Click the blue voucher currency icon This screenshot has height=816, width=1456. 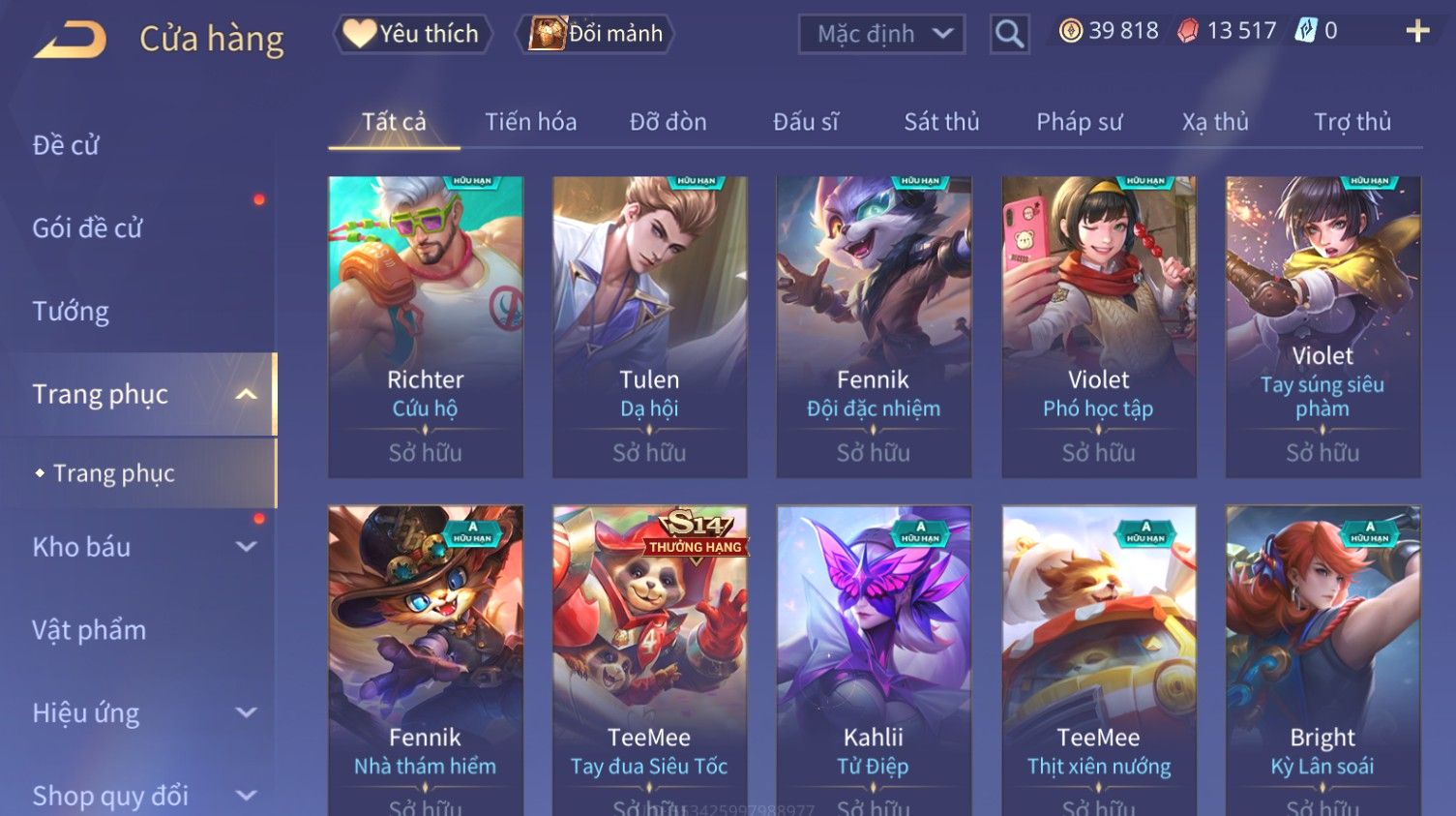click(x=1306, y=31)
